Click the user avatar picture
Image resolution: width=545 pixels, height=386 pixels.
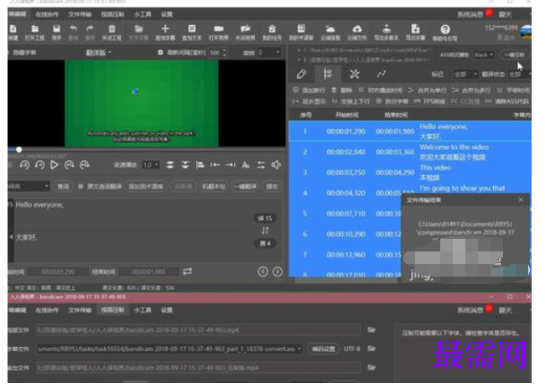526,32
